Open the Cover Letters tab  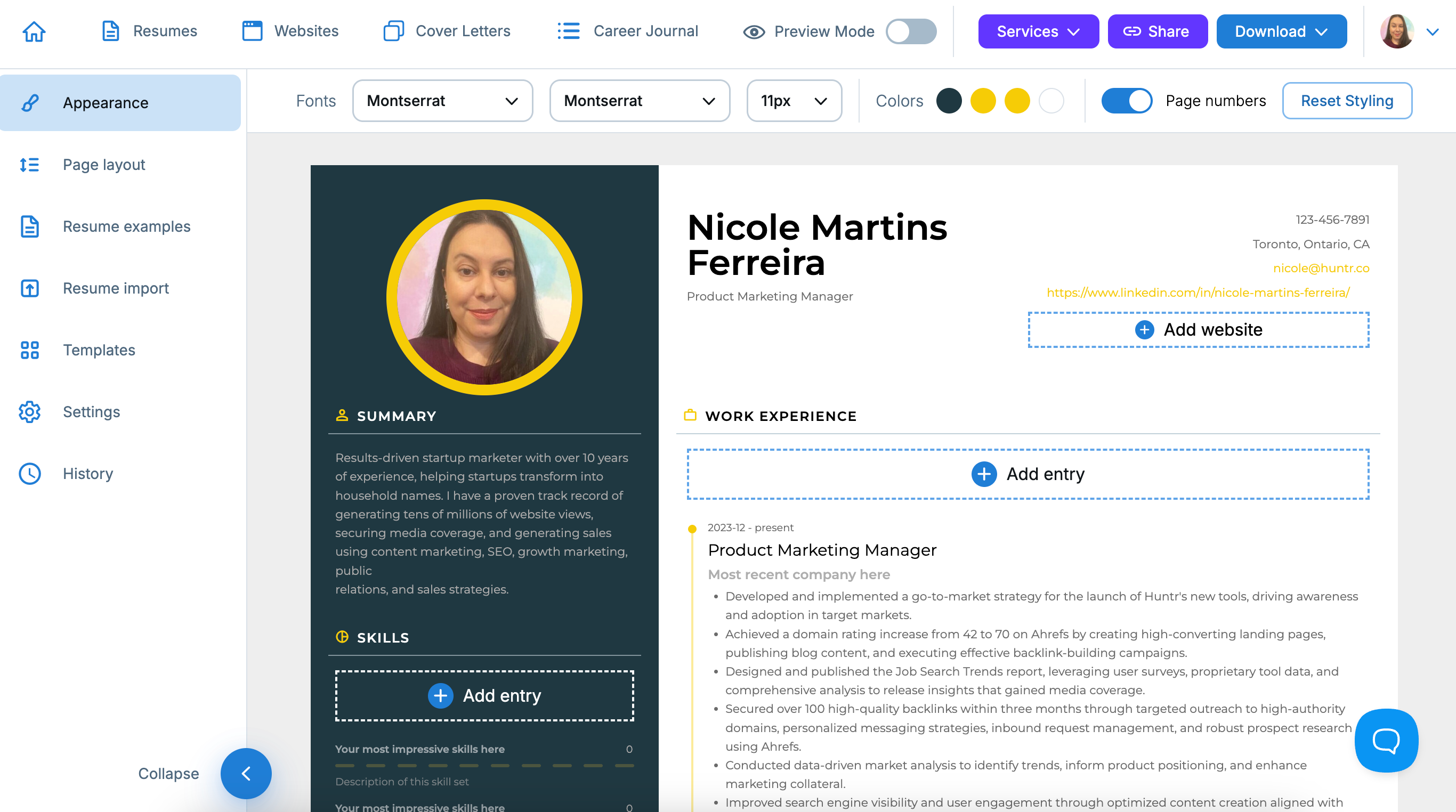pos(447,31)
